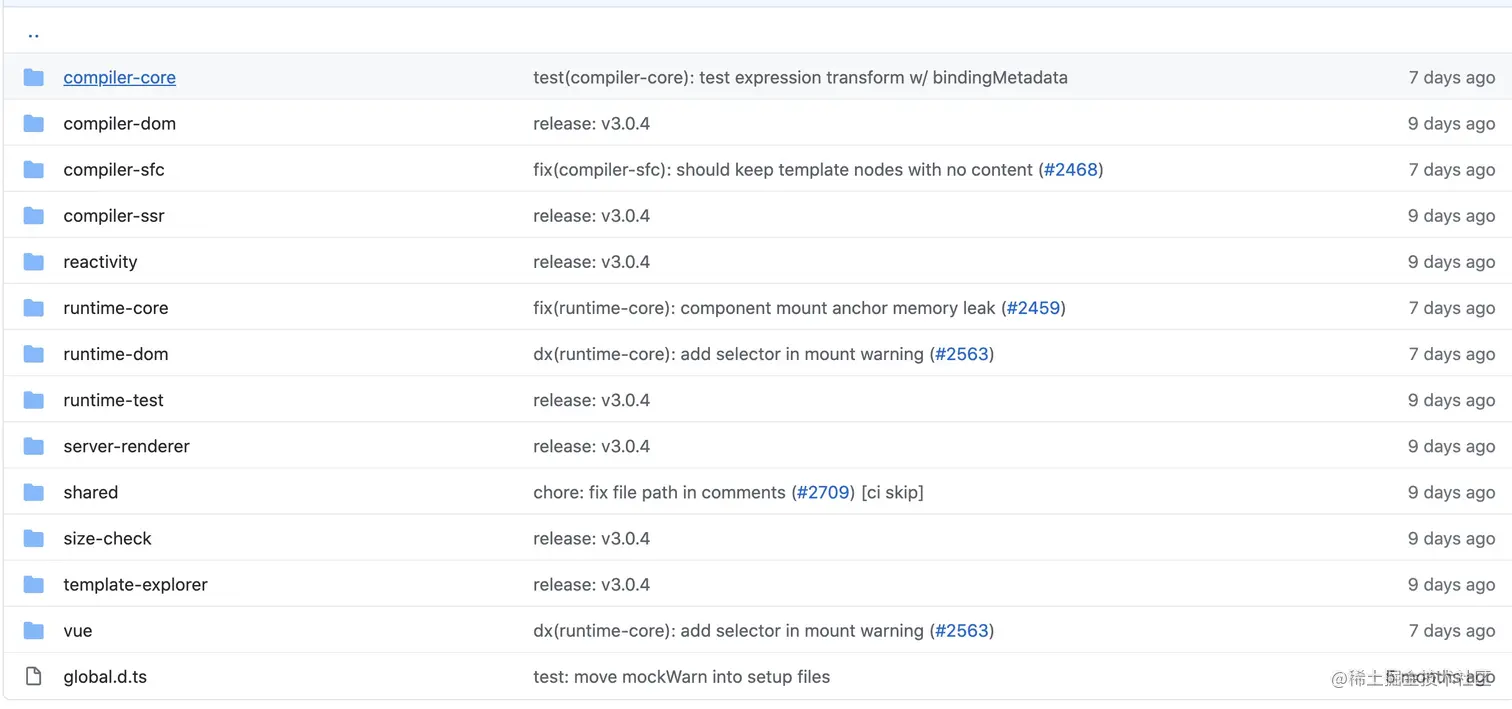Open pull request #2709 link
Image resolution: width=1512 pixels, height=709 pixels.
tap(823, 492)
